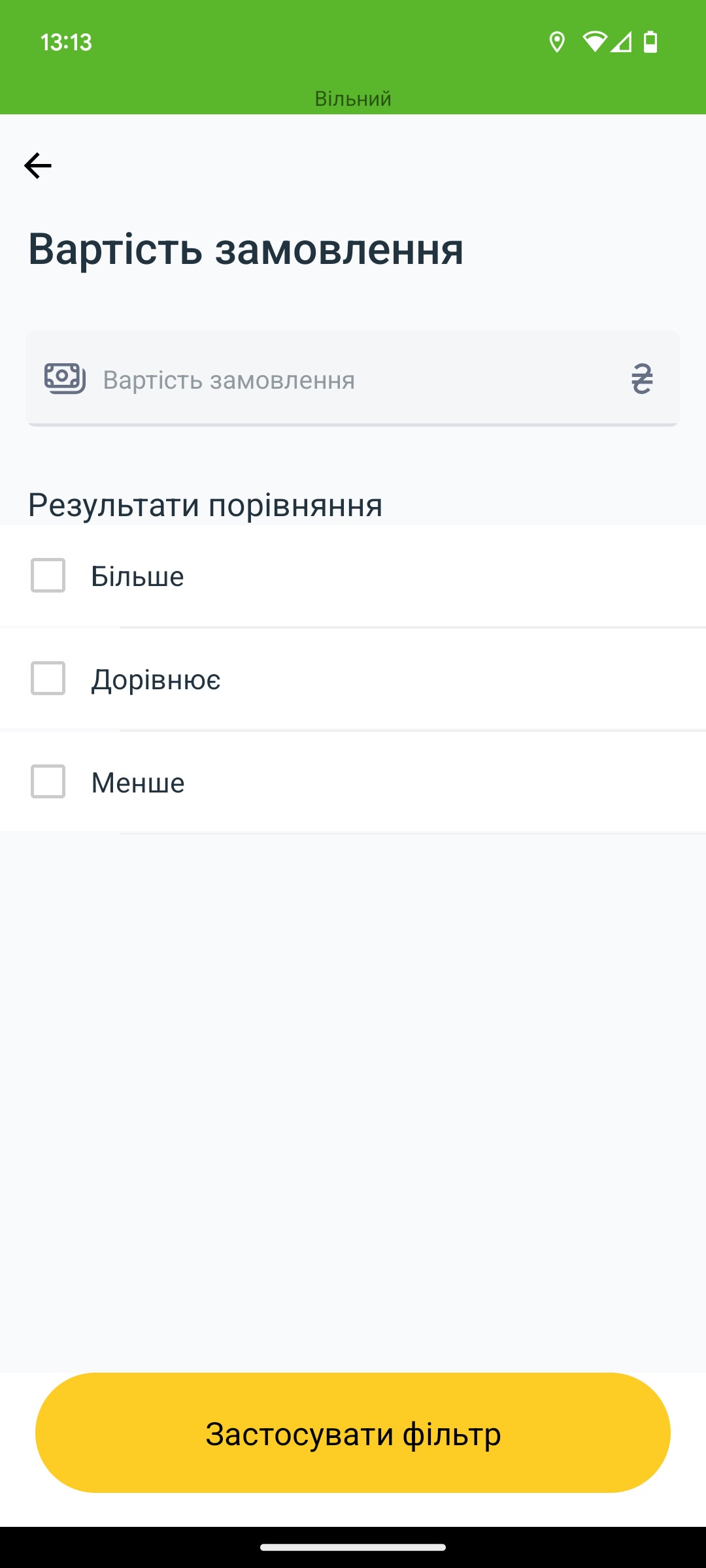706x1568 pixels.
Task: Click the banknote icon in the cost field
Action: click(x=65, y=379)
